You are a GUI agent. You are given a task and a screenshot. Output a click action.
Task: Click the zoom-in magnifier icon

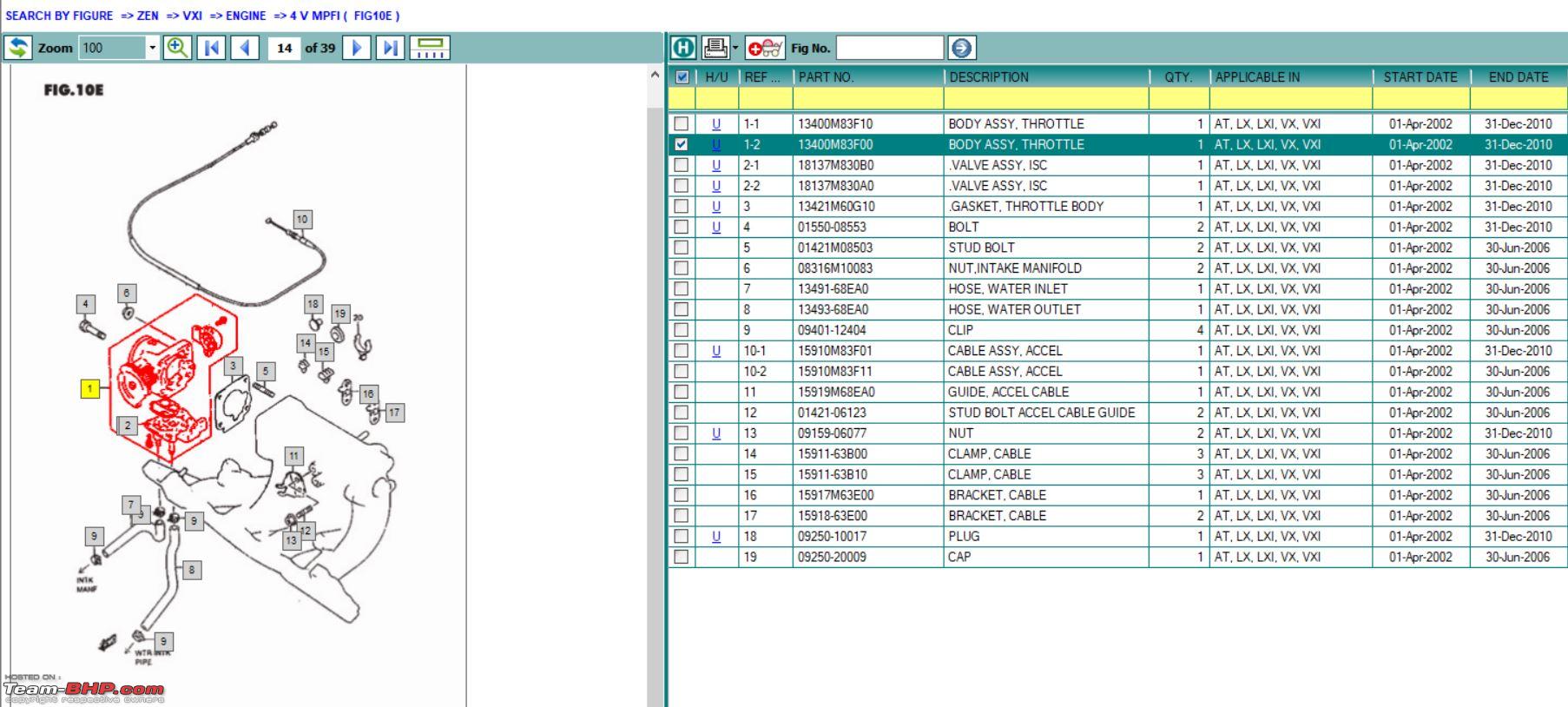pyautogui.click(x=177, y=48)
